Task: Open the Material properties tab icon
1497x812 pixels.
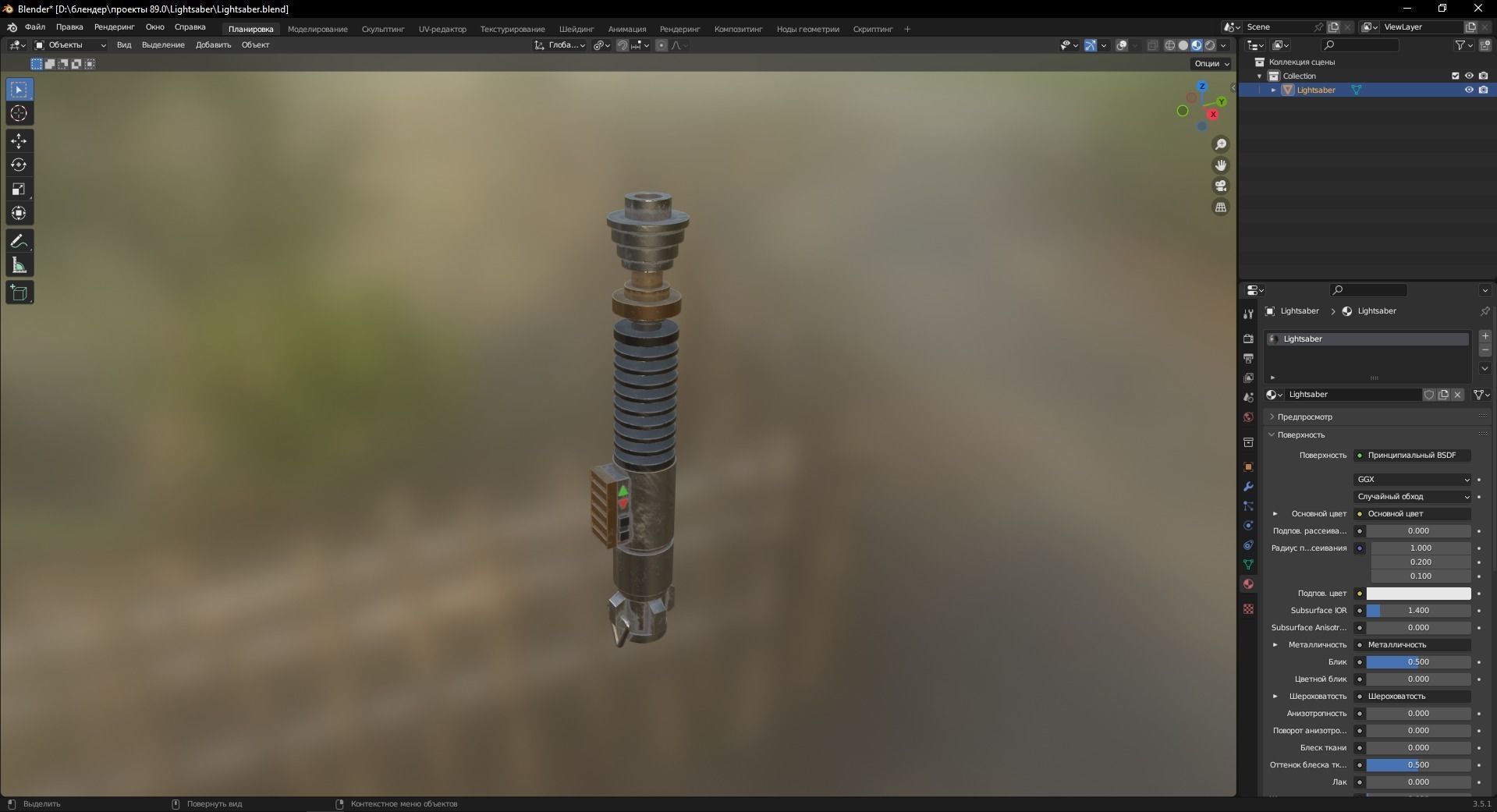Action: 1248,584
